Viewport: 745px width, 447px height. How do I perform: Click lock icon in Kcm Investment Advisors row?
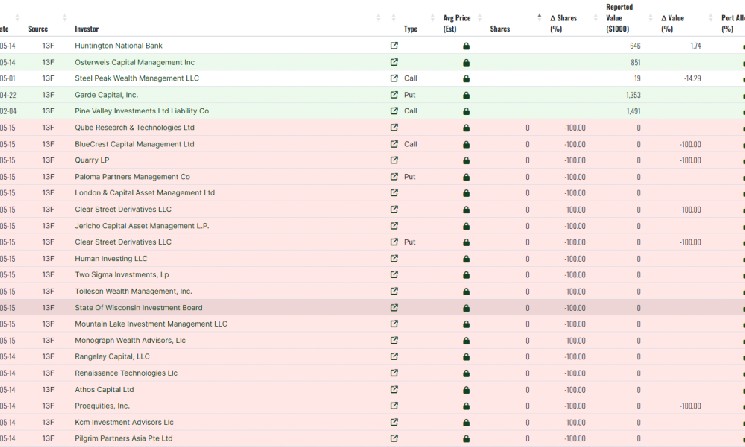coord(467,422)
